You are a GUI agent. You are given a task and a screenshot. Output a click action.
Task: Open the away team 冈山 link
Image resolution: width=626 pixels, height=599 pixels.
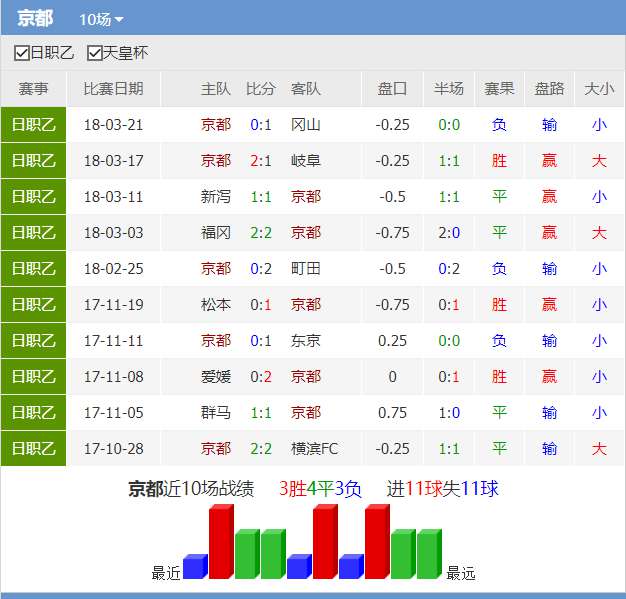305,125
